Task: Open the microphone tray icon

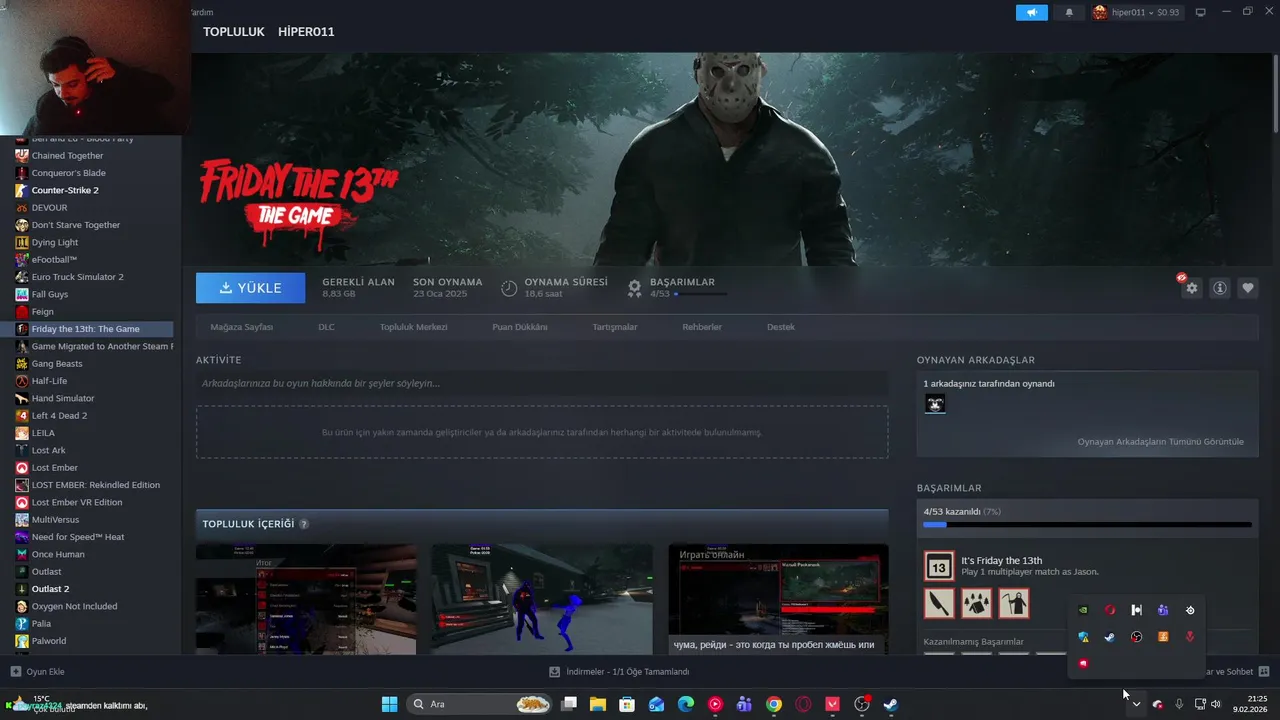Action: click(1180, 705)
